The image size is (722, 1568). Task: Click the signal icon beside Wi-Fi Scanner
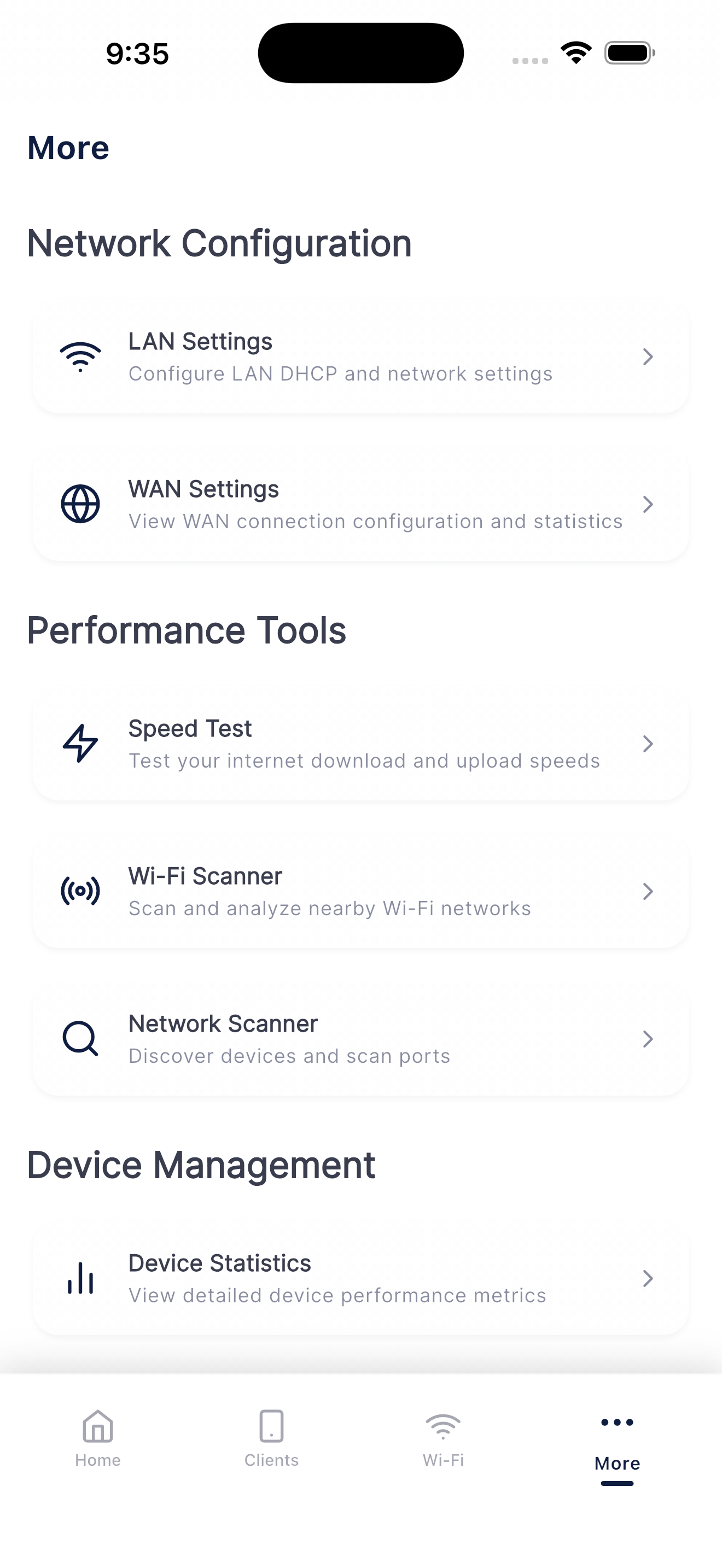[80, 891]
